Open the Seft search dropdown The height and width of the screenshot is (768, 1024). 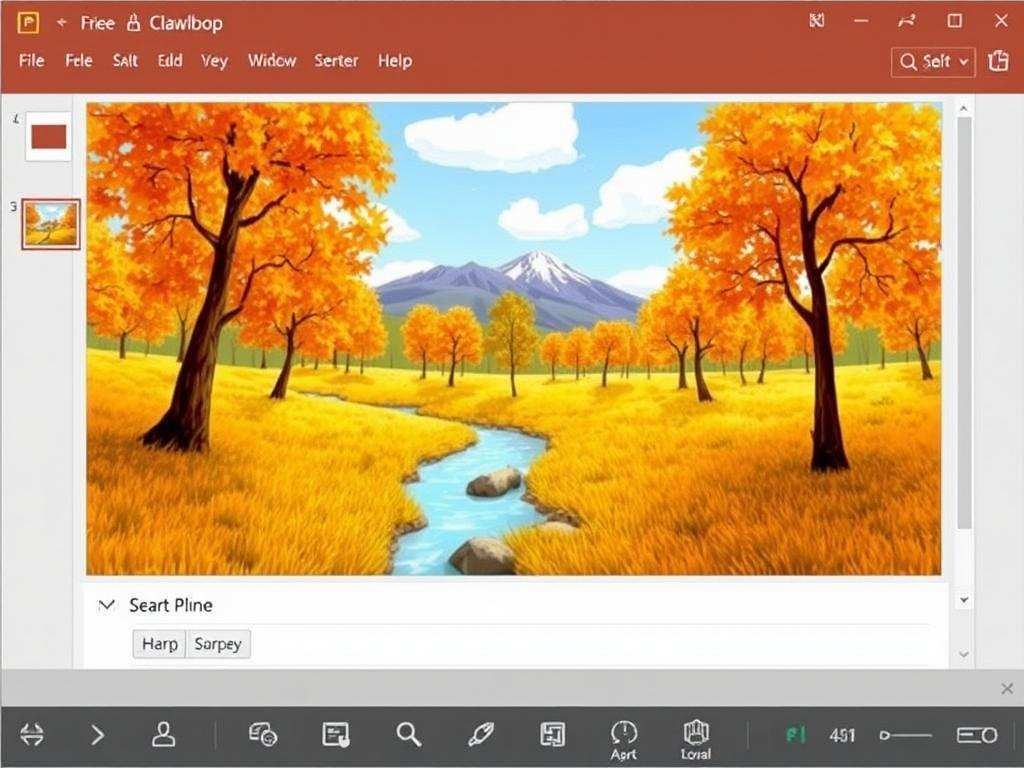[933, 62]
